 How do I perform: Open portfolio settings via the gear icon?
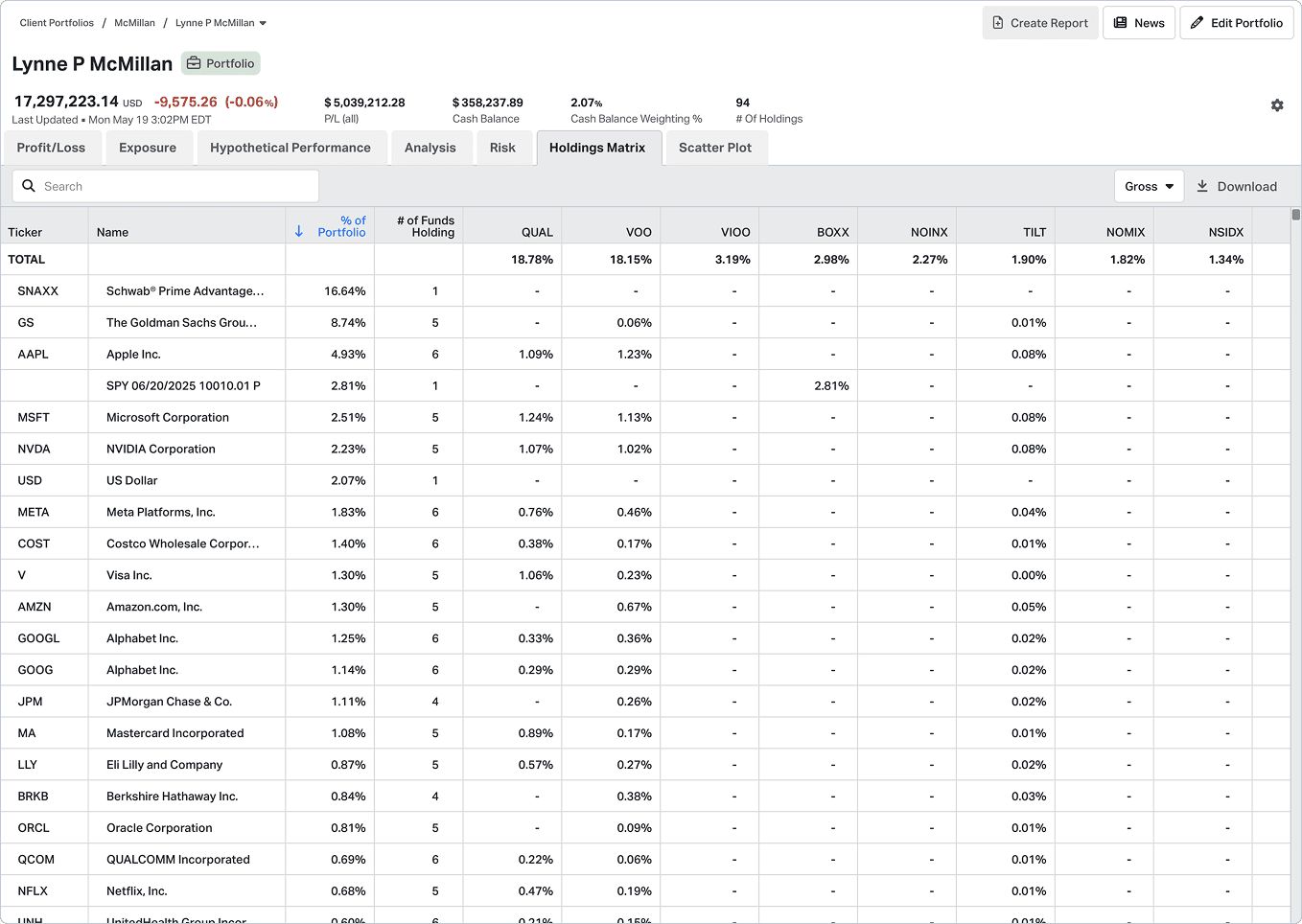point(1277,105)
